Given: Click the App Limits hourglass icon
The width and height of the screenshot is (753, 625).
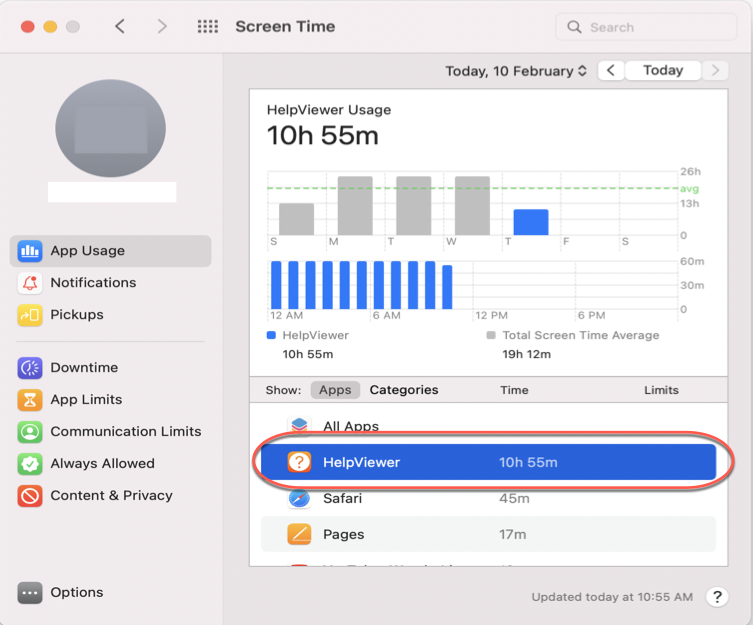Looking at the screenshot, I should pos(30,400).
